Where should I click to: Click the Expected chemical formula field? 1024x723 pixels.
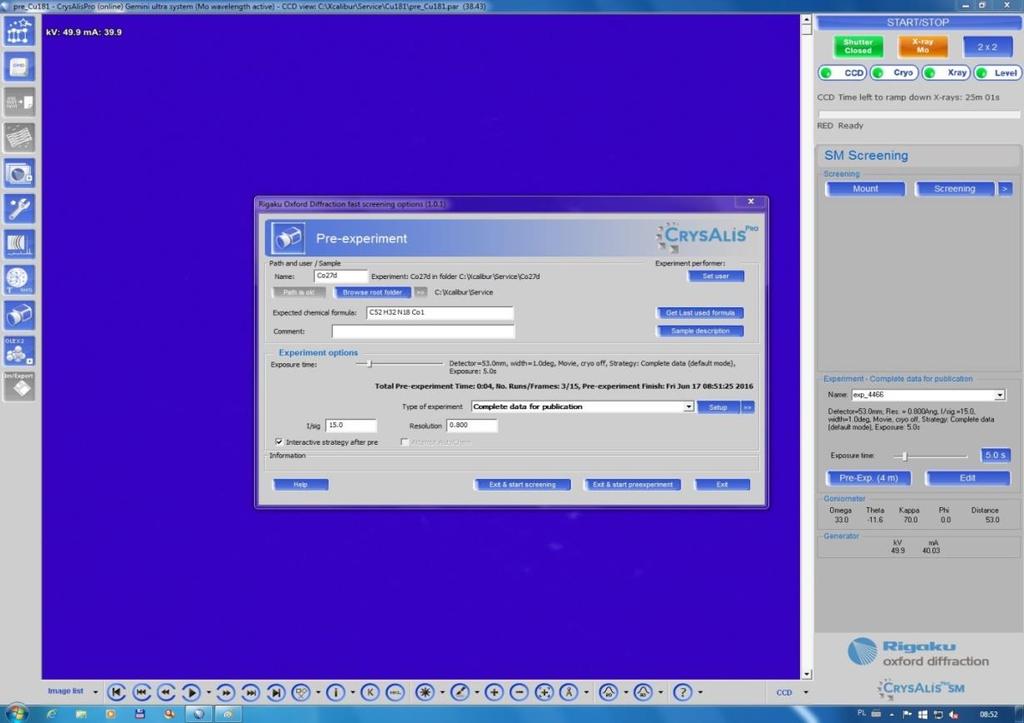click(440, 313)
